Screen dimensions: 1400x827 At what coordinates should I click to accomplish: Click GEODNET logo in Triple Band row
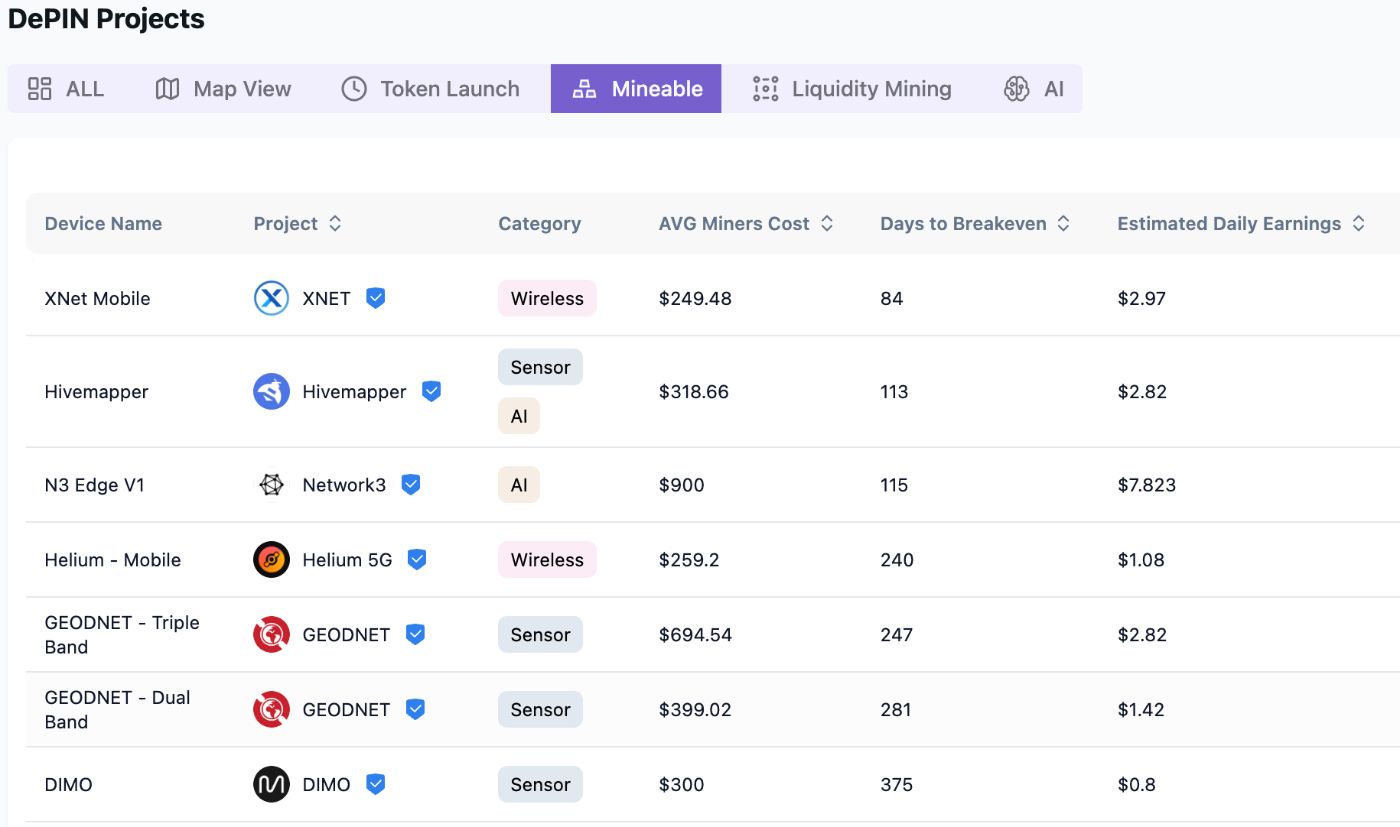pyautogui.click(x=271, y=634)
